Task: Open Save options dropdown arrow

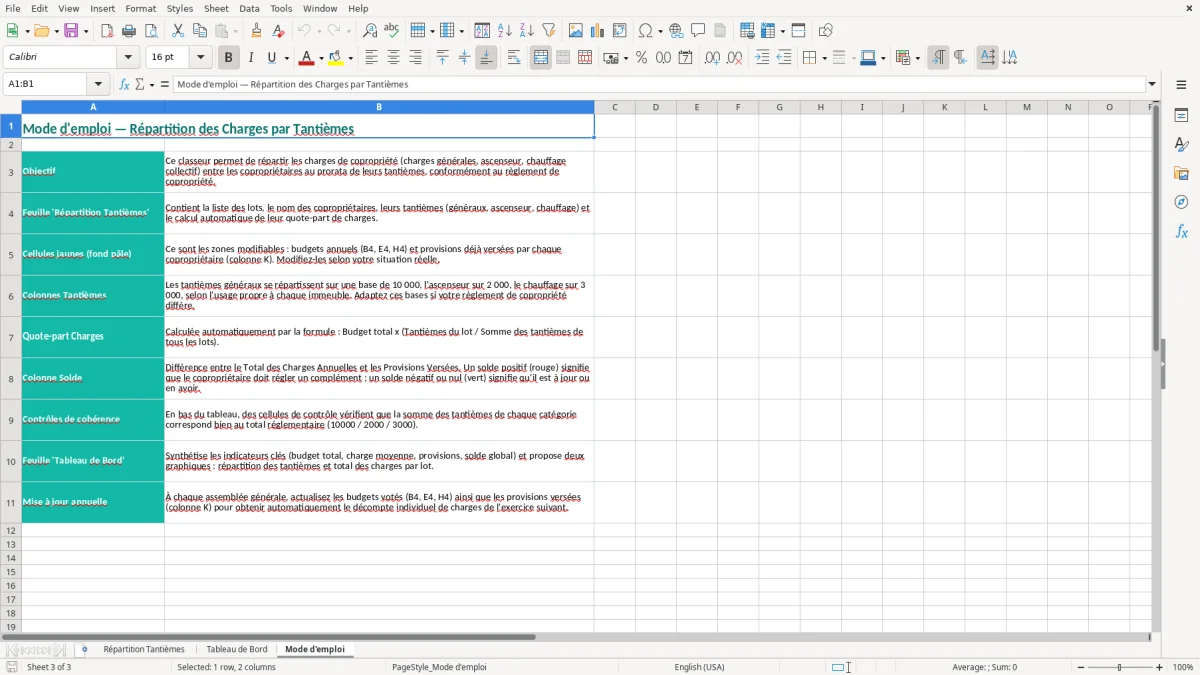Action: 86,31
